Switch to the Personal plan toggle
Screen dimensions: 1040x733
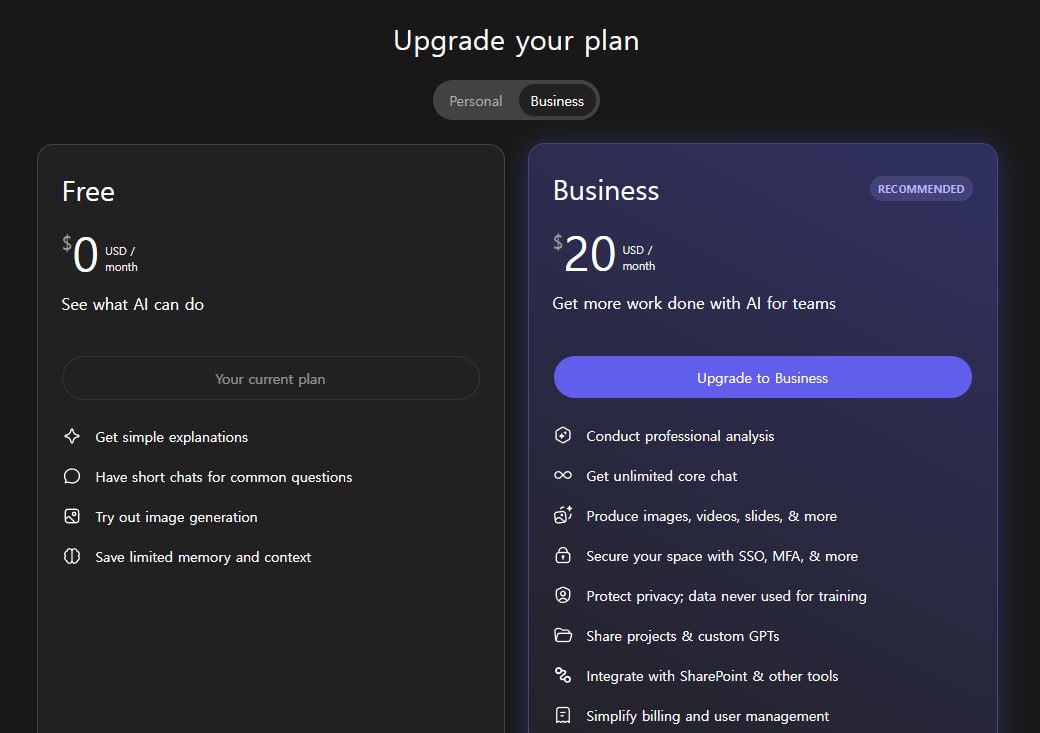(x=476, y=101)
